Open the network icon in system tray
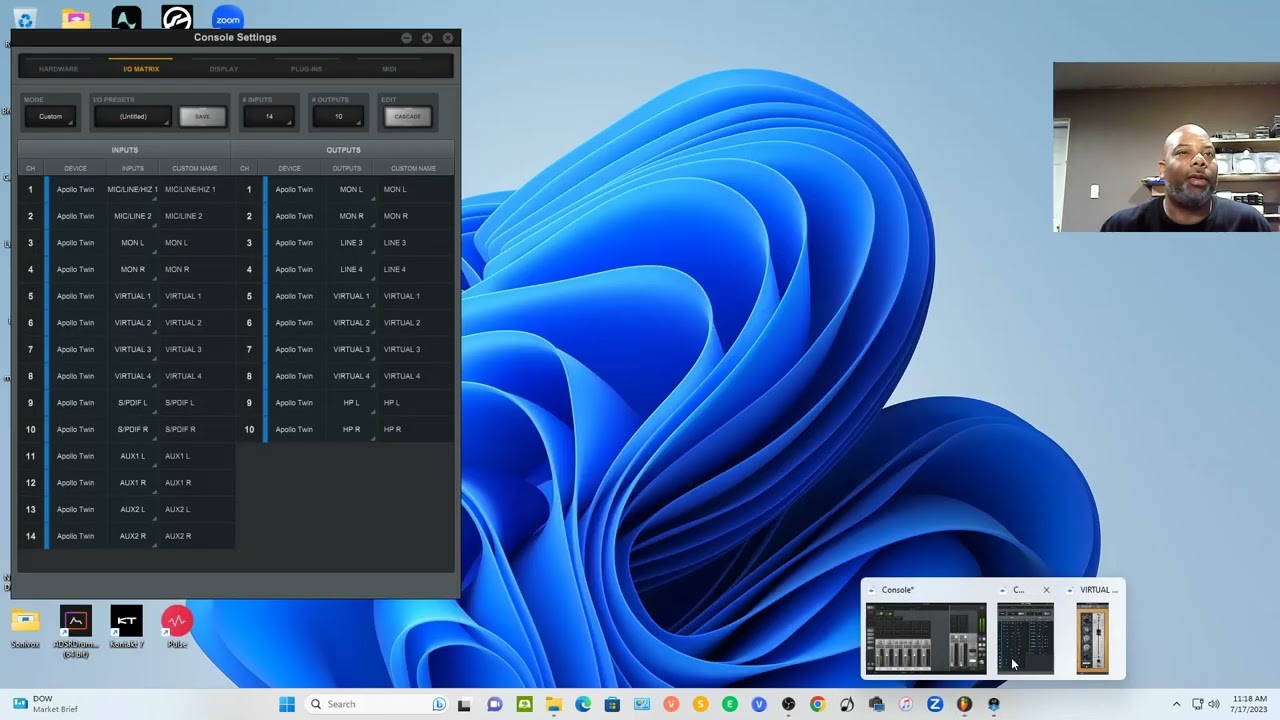1280x720 pixels. click(x=1197, y=704)
